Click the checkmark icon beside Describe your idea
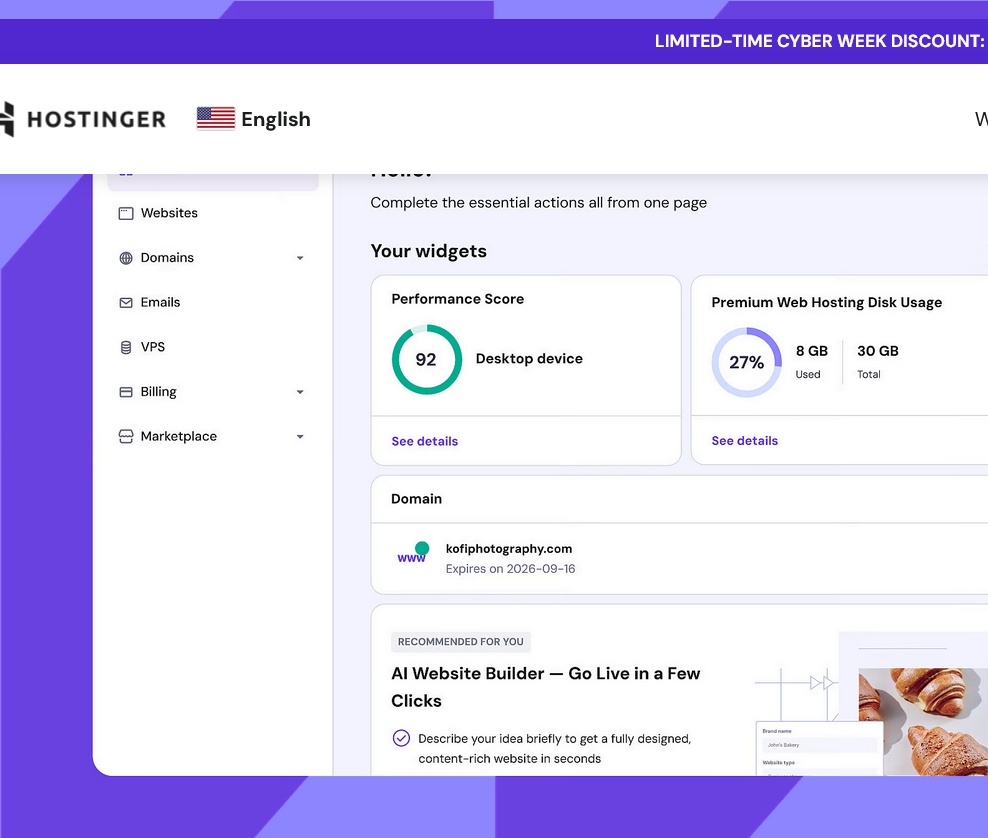 [401, 738]
